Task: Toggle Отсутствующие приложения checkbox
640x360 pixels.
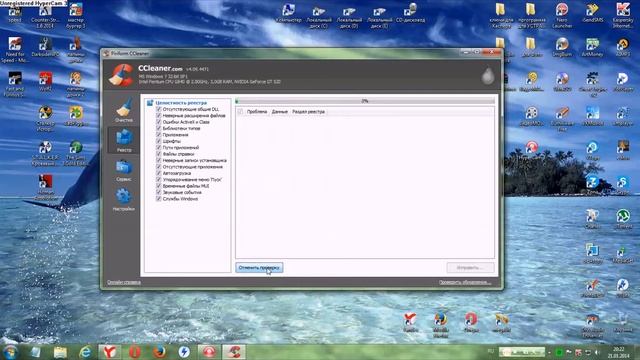Action: click(159, 167)
